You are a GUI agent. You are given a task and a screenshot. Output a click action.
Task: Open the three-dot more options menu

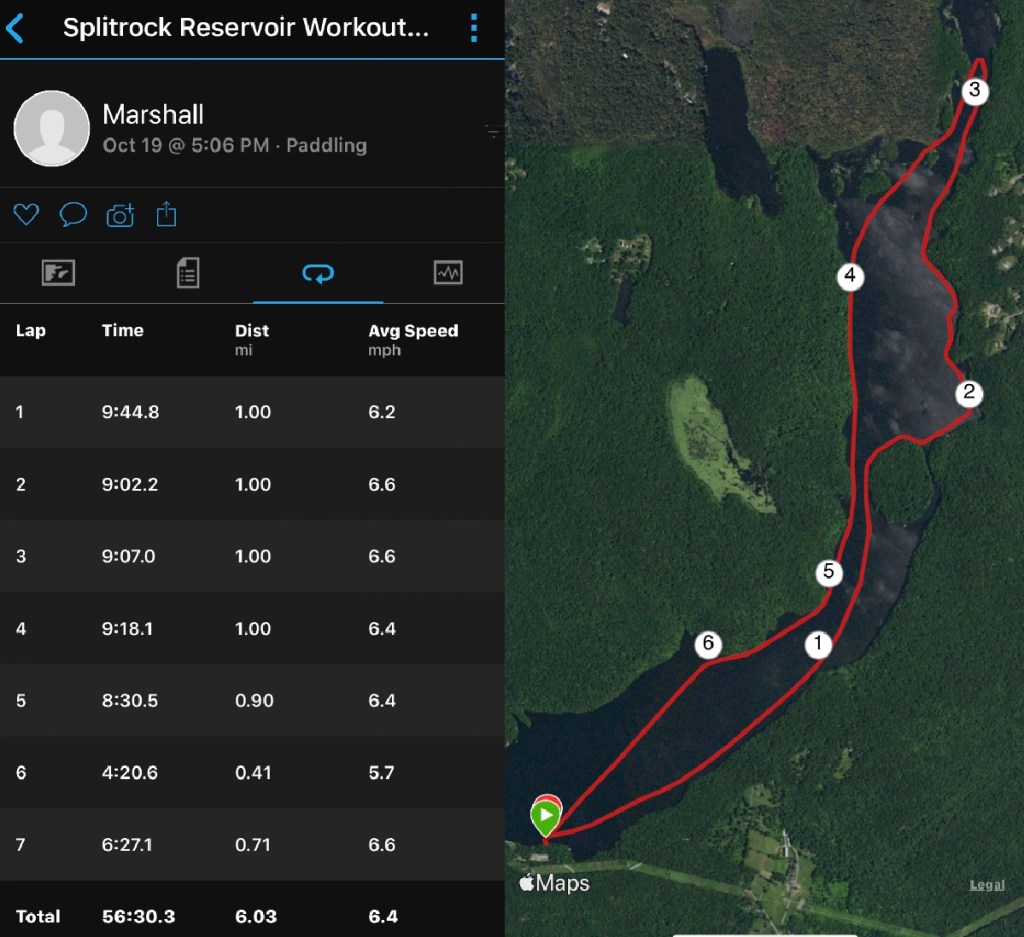[x=474, y=28]
